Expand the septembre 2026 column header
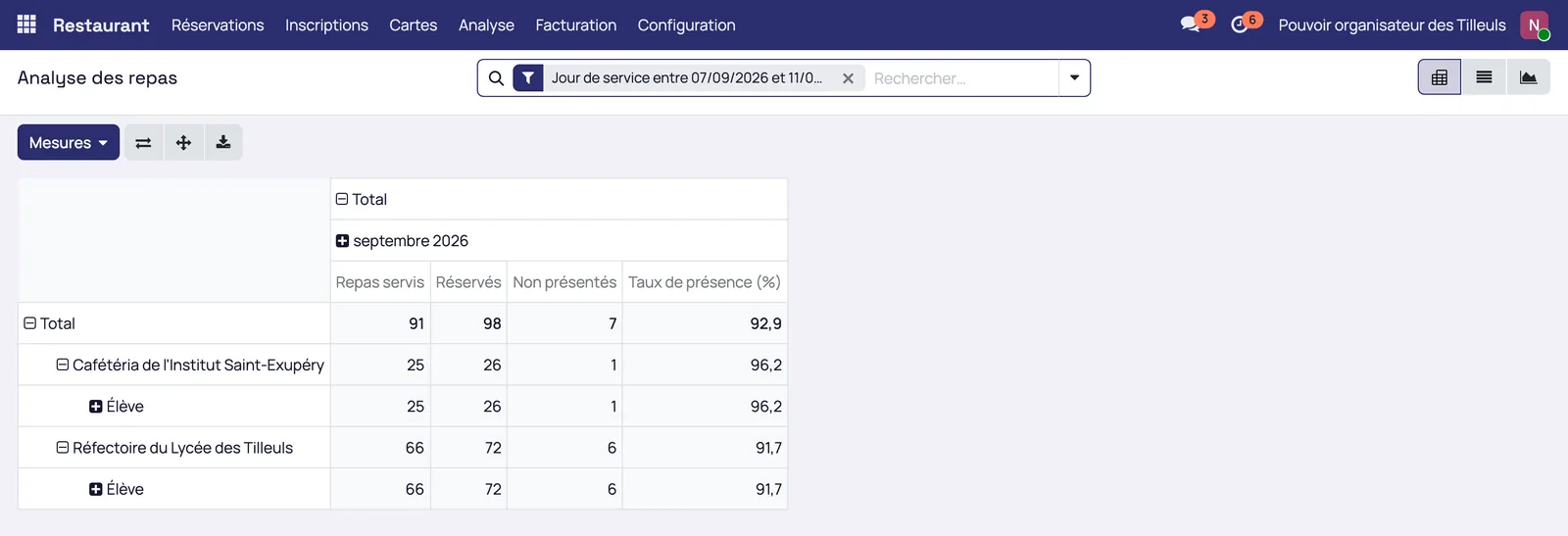 [402, 241]
